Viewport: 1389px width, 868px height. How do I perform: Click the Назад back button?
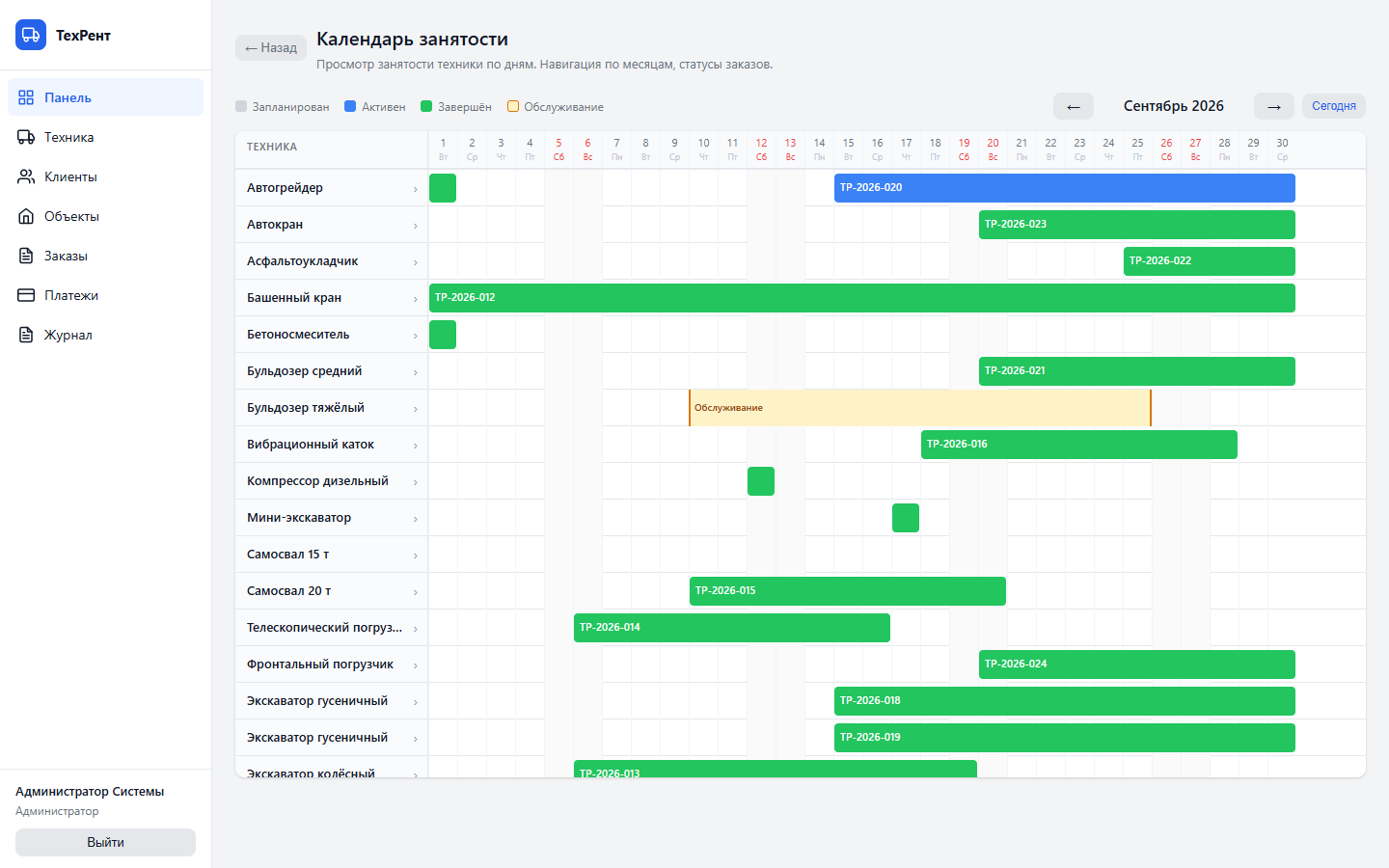point(271,47)
